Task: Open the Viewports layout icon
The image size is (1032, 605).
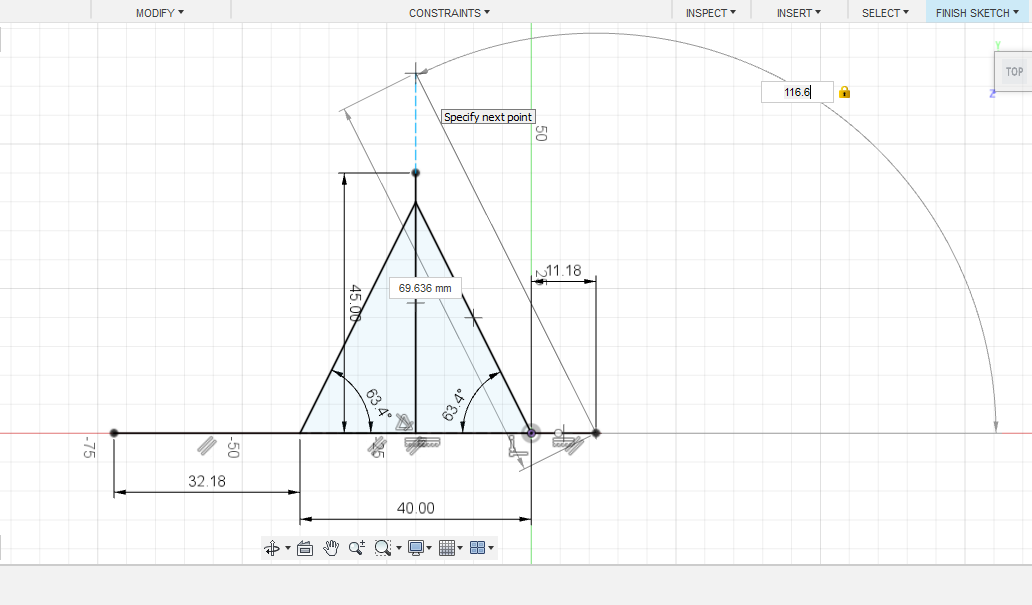Action: click(x=478, y=548)
